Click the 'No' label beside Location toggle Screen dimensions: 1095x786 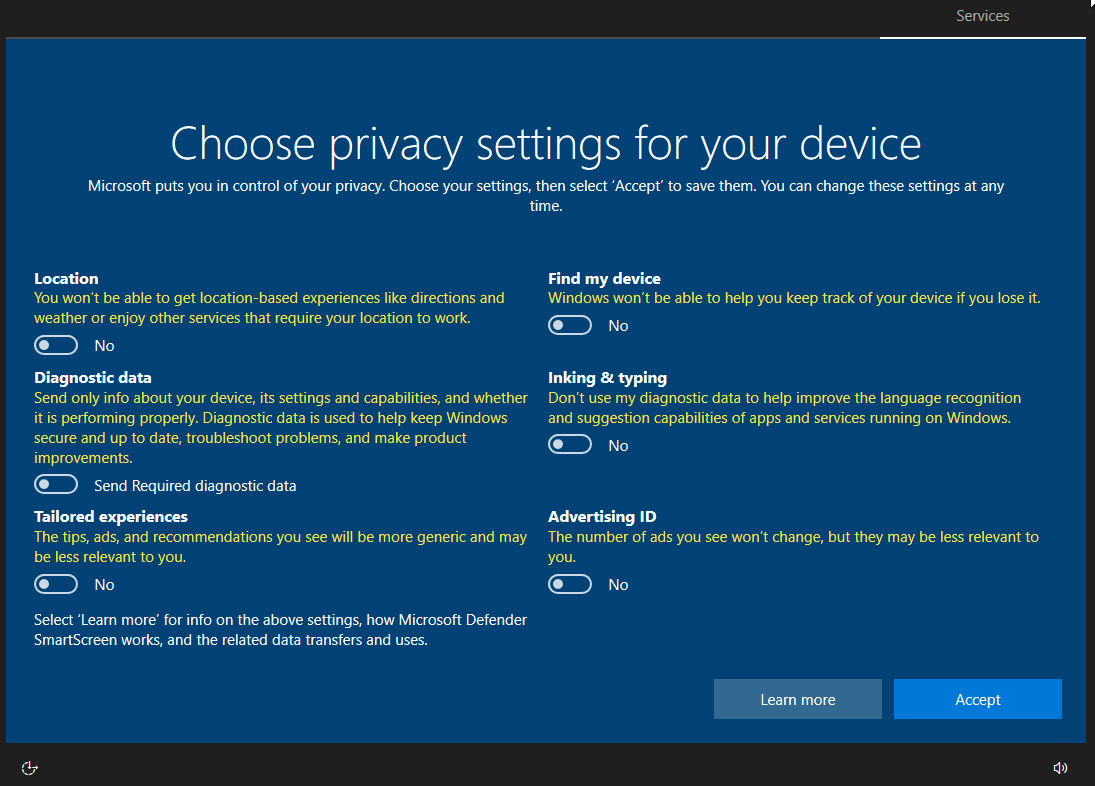point(104,346)
